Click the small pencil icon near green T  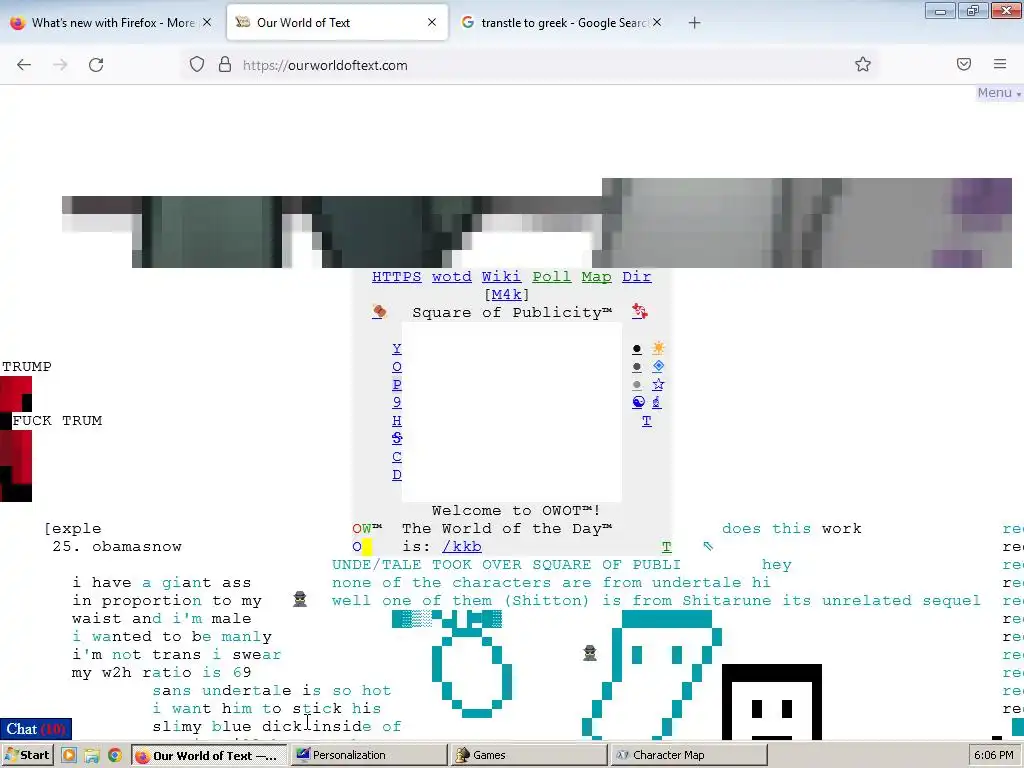click(708, 546)
